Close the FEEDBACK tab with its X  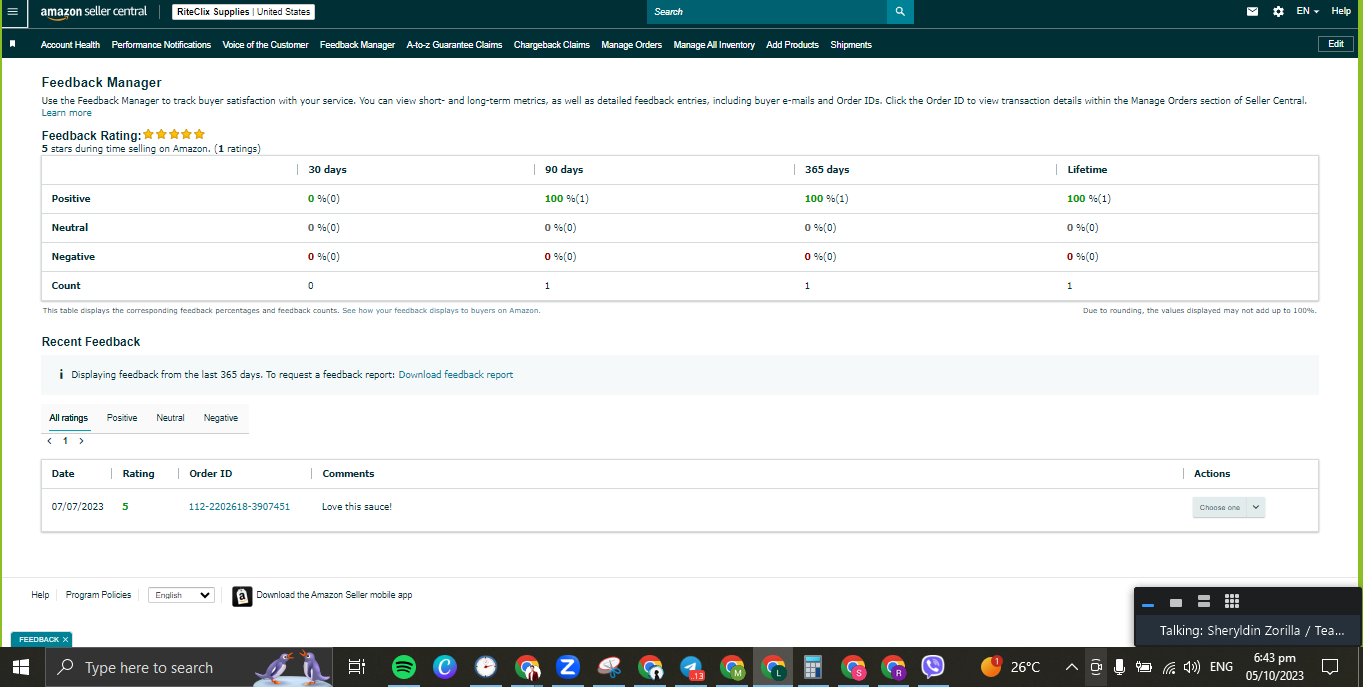pos(65,640)
